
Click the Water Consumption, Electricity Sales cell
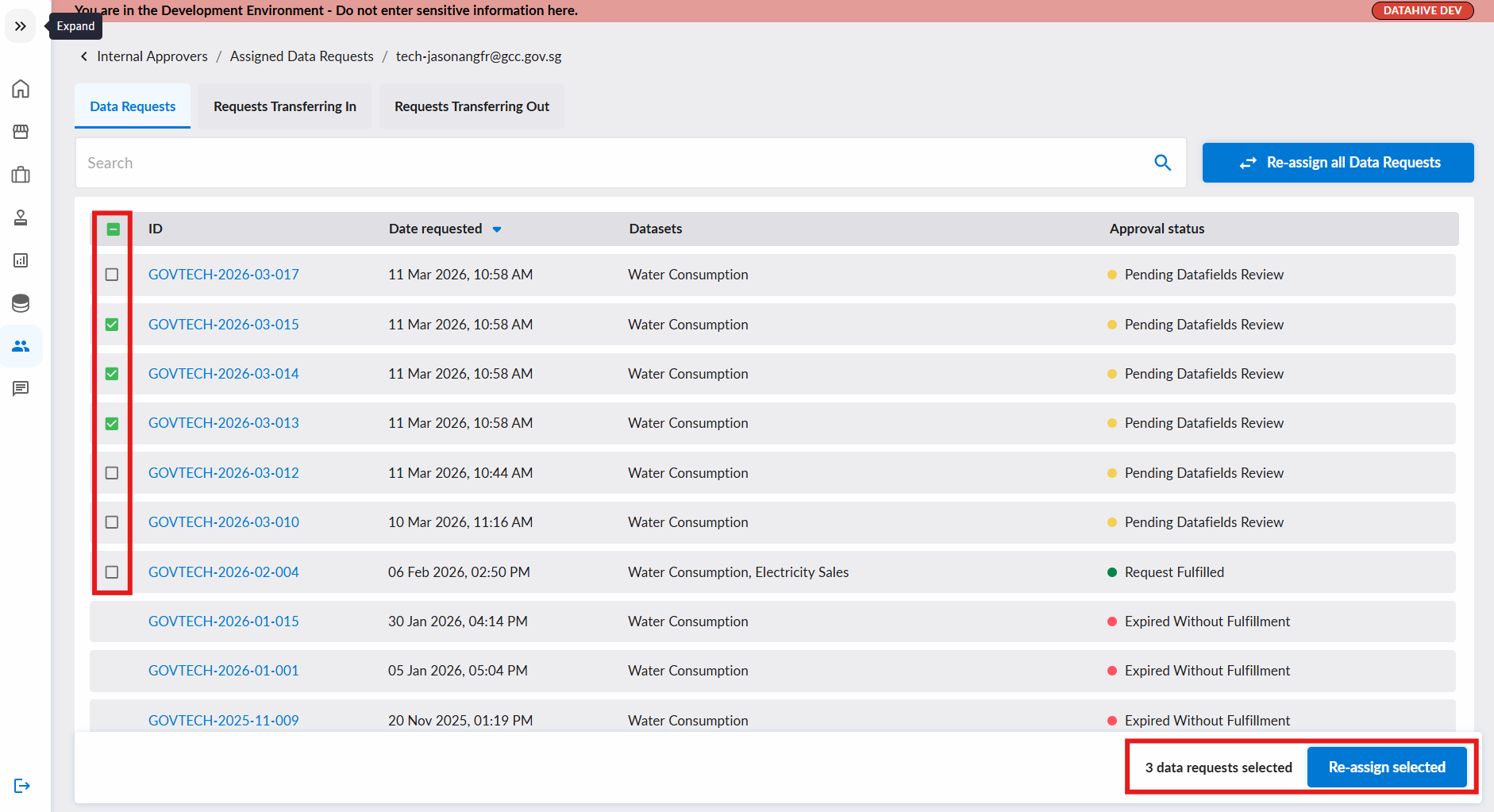(738, 572)
